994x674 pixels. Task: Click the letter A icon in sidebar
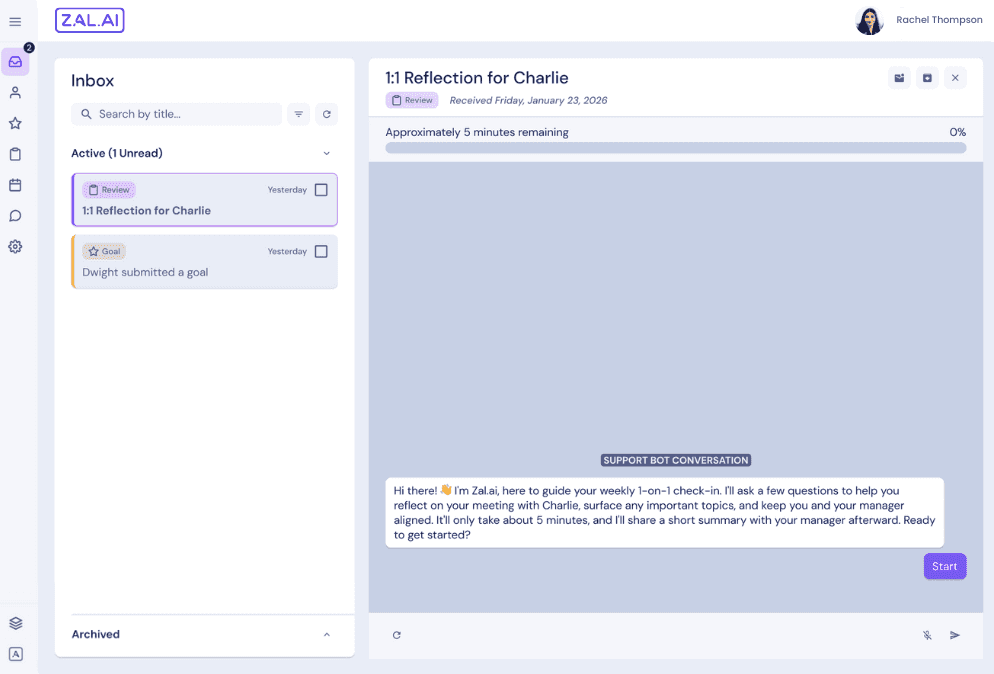[x=16, y=654]
